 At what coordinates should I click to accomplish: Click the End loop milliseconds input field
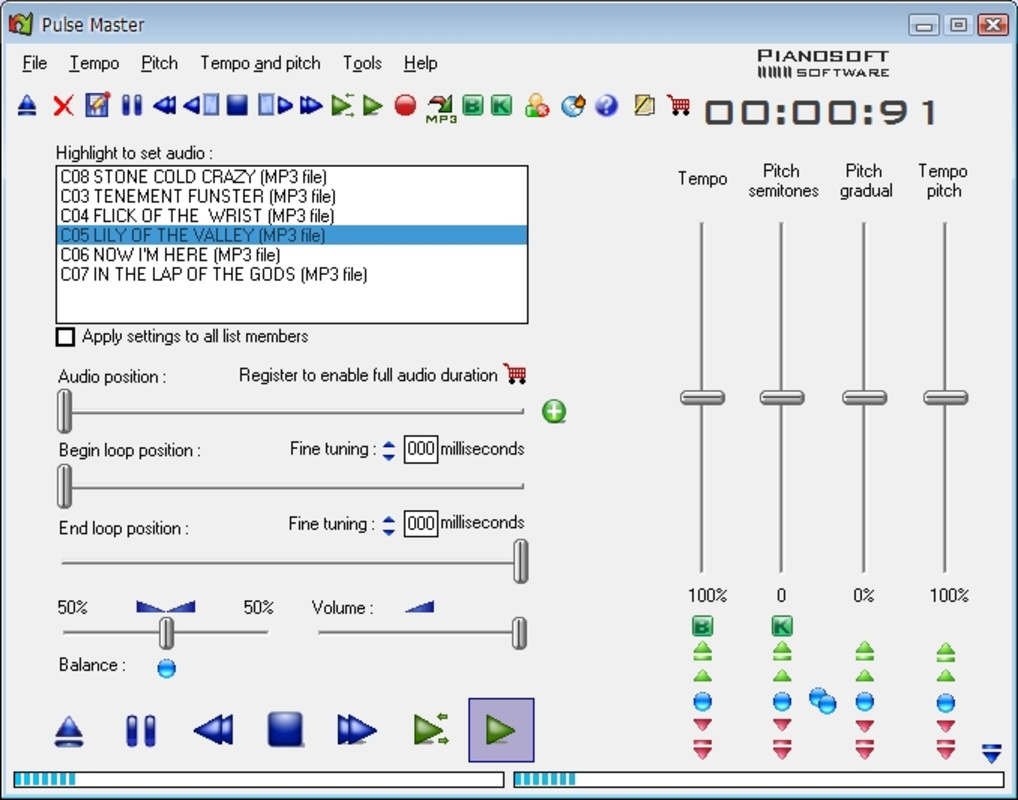(421, 523)
